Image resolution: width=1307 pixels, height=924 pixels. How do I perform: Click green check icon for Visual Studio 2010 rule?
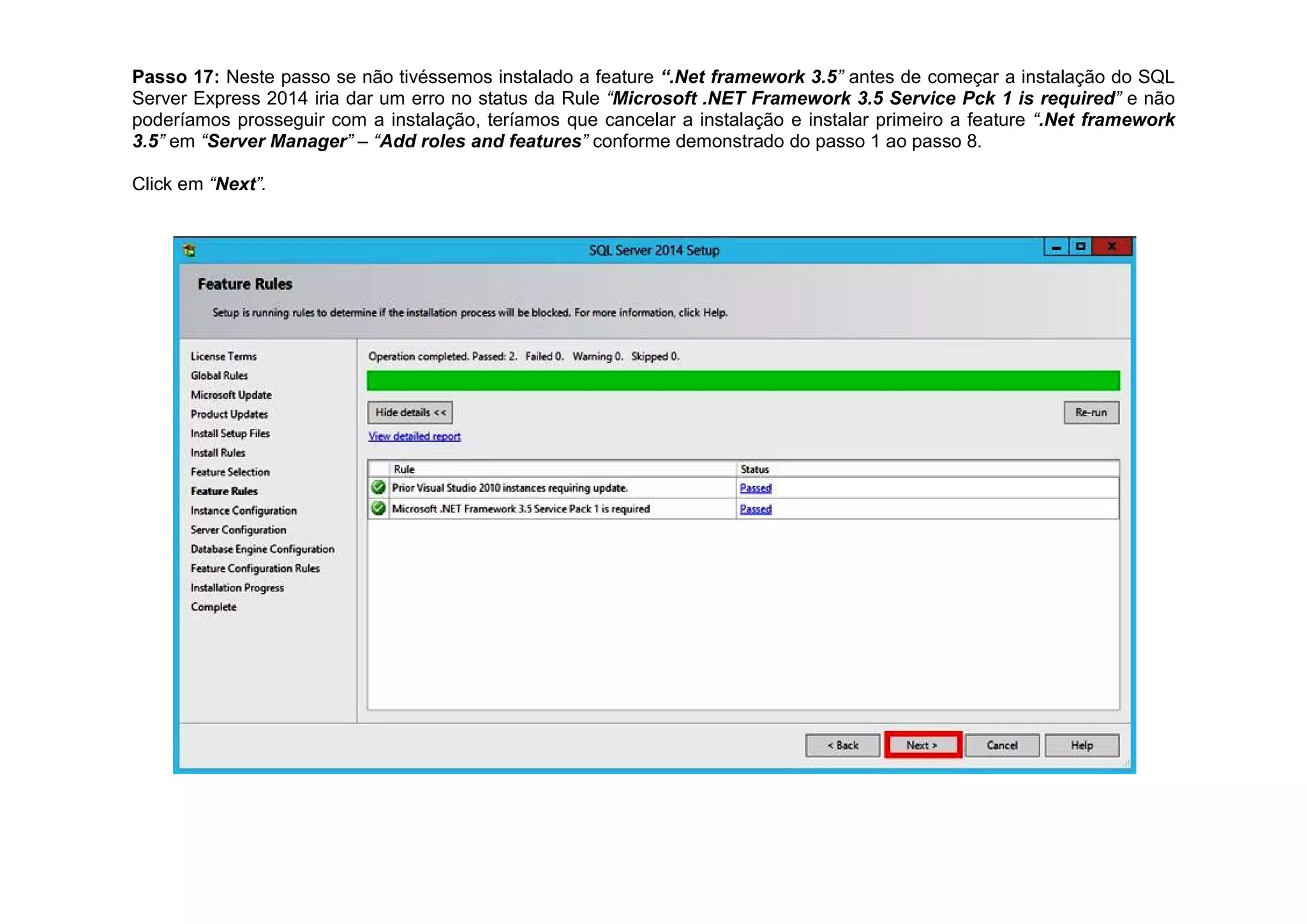coord(378,488)
